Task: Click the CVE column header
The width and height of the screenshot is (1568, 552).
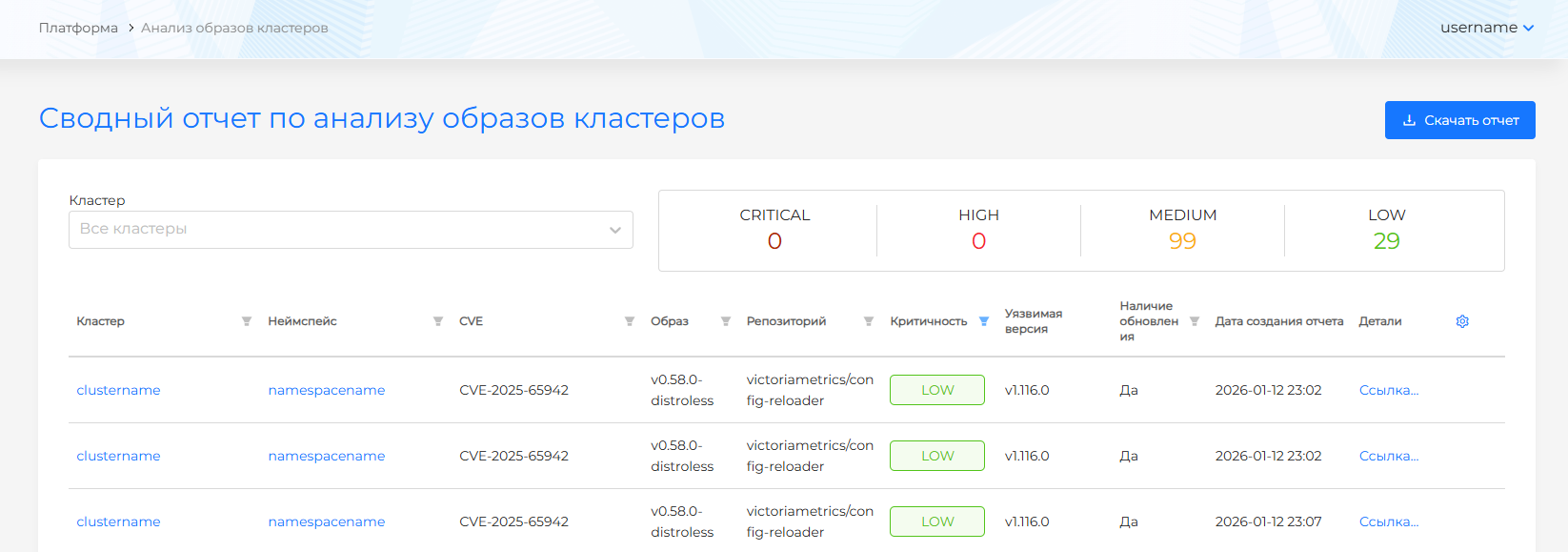Action: click(471, 321)
